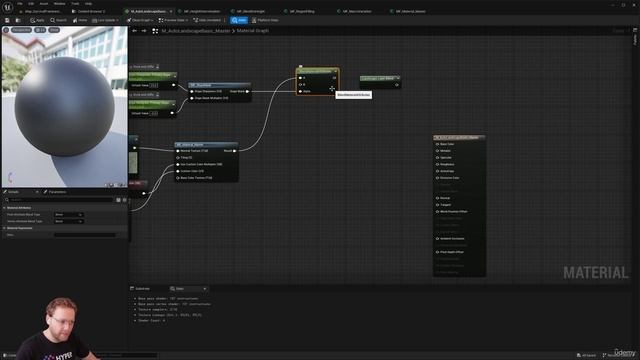Collapse the BlendMaterialAttributes node arrow

click(336, 71)
